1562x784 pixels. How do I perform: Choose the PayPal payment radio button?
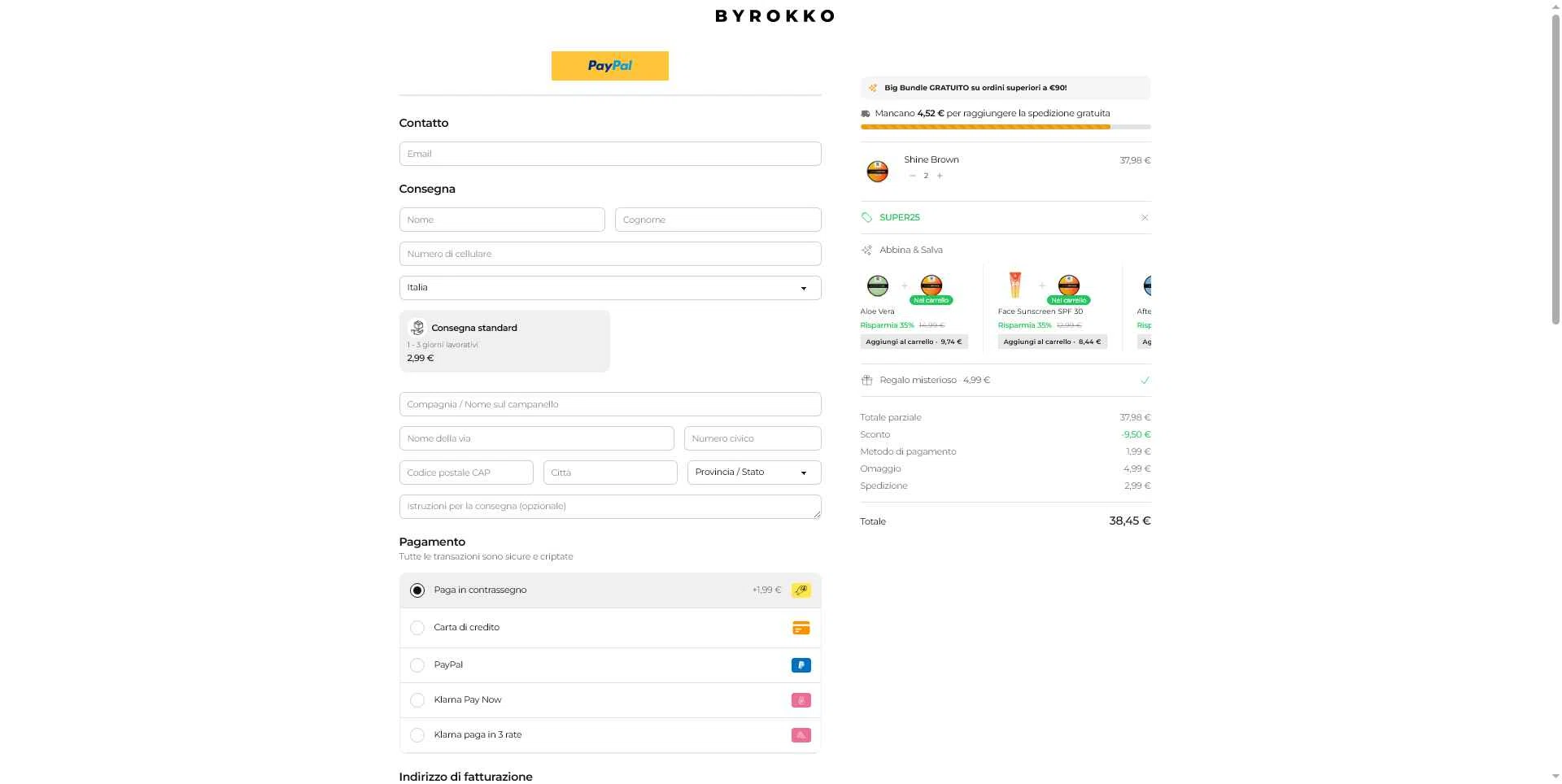pos(417,665)
